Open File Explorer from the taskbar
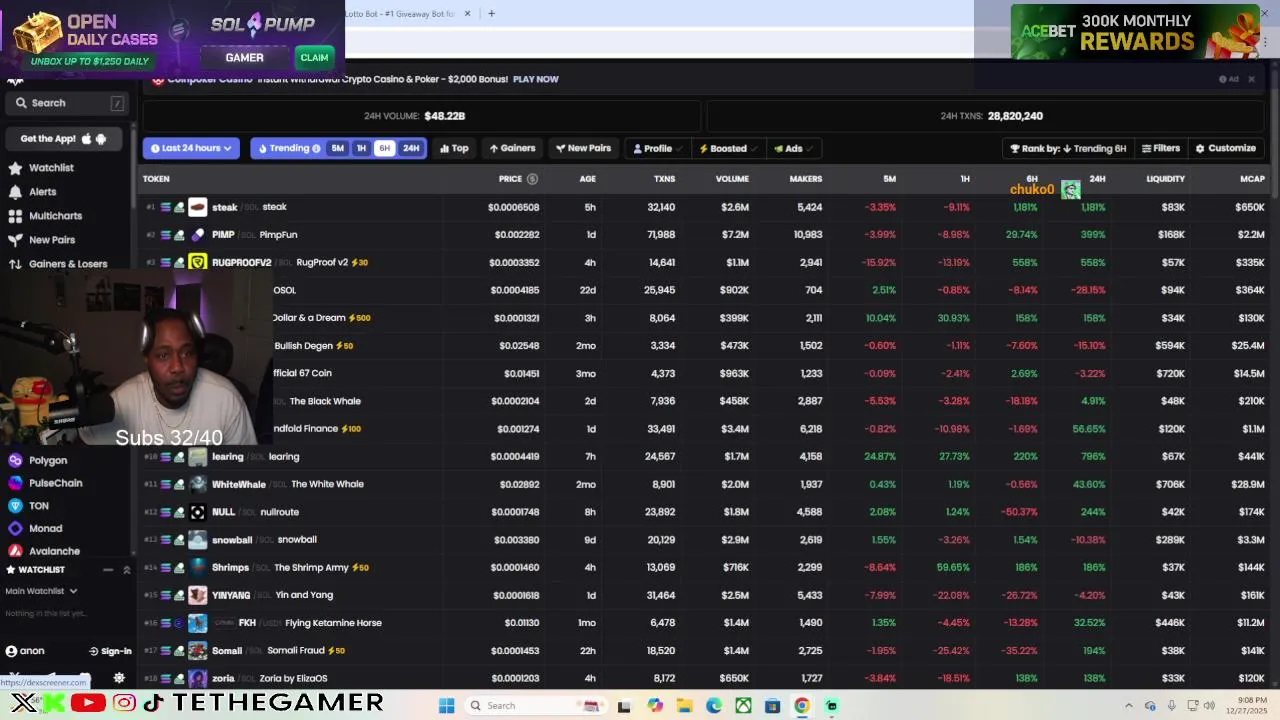The width and height of the screenshot is (1280, 720). 684,706
